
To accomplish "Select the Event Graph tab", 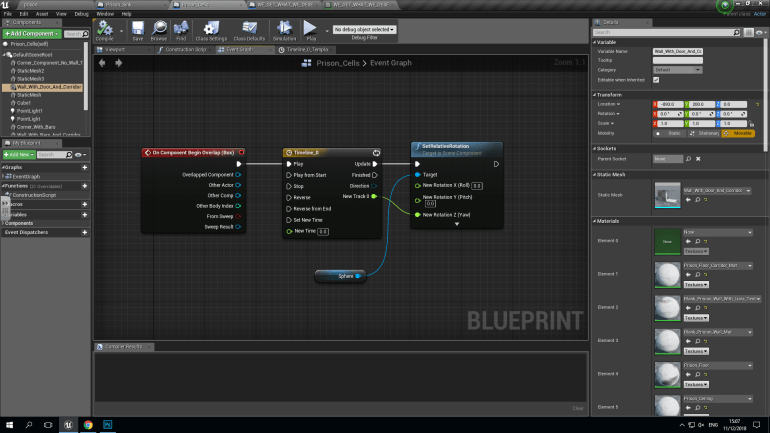I will [239, 50].
